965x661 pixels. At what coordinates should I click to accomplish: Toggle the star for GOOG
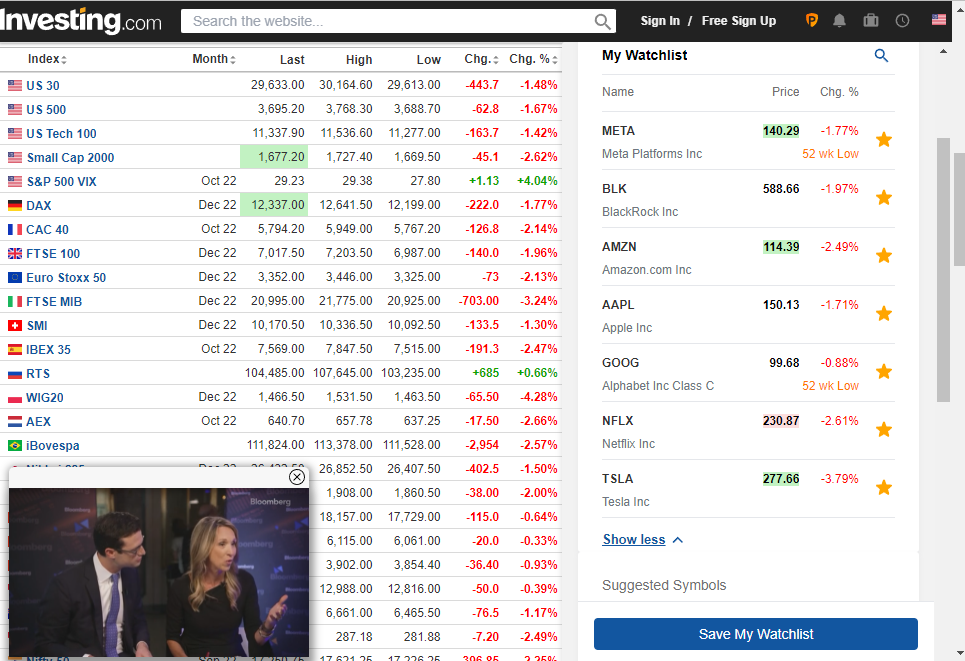coord(884,372)
